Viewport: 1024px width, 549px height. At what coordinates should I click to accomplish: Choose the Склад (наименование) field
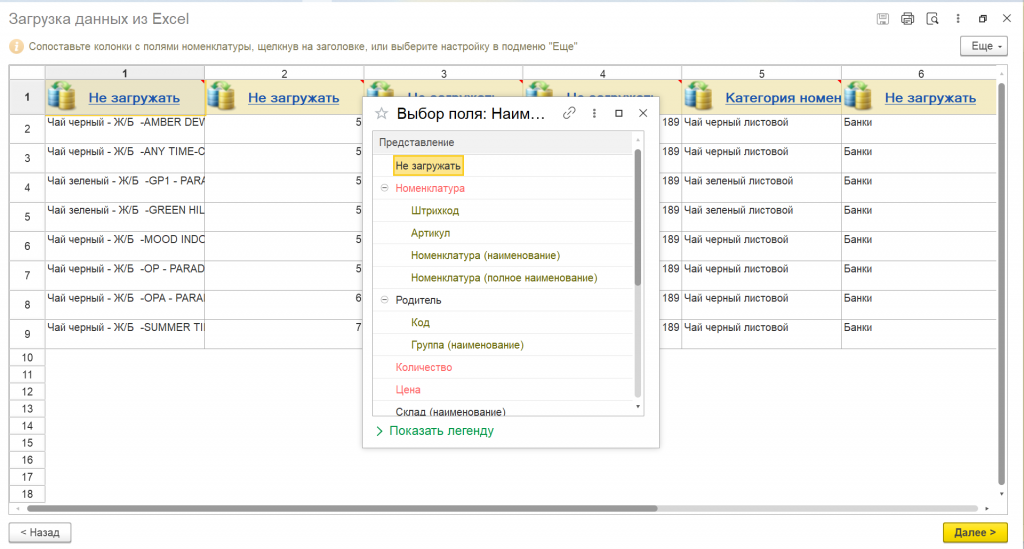pos(450,411)
